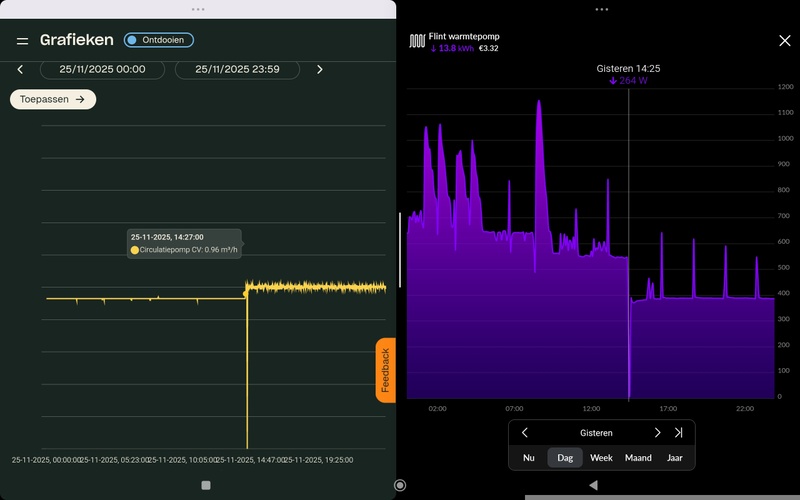800x500 pixels.
Task: Tap the Android recent apps square button
Action: 206,485
